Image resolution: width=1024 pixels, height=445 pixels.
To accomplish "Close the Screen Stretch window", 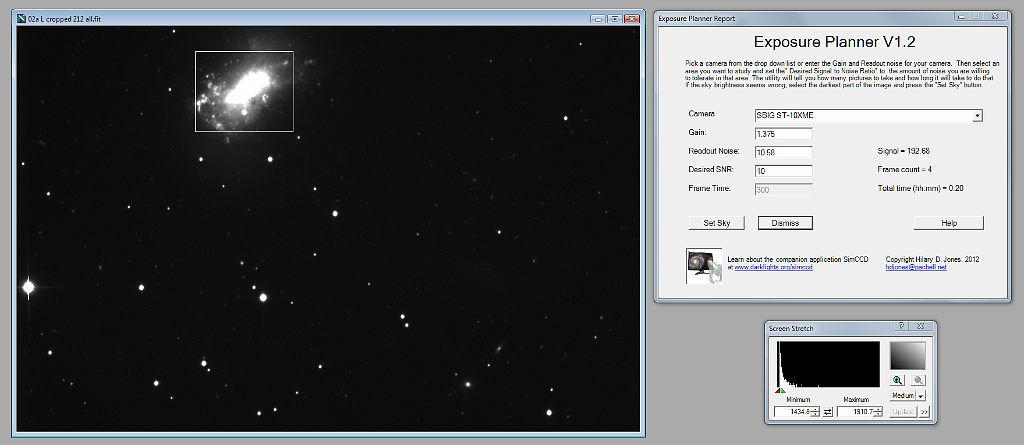I will click(920, 327).
